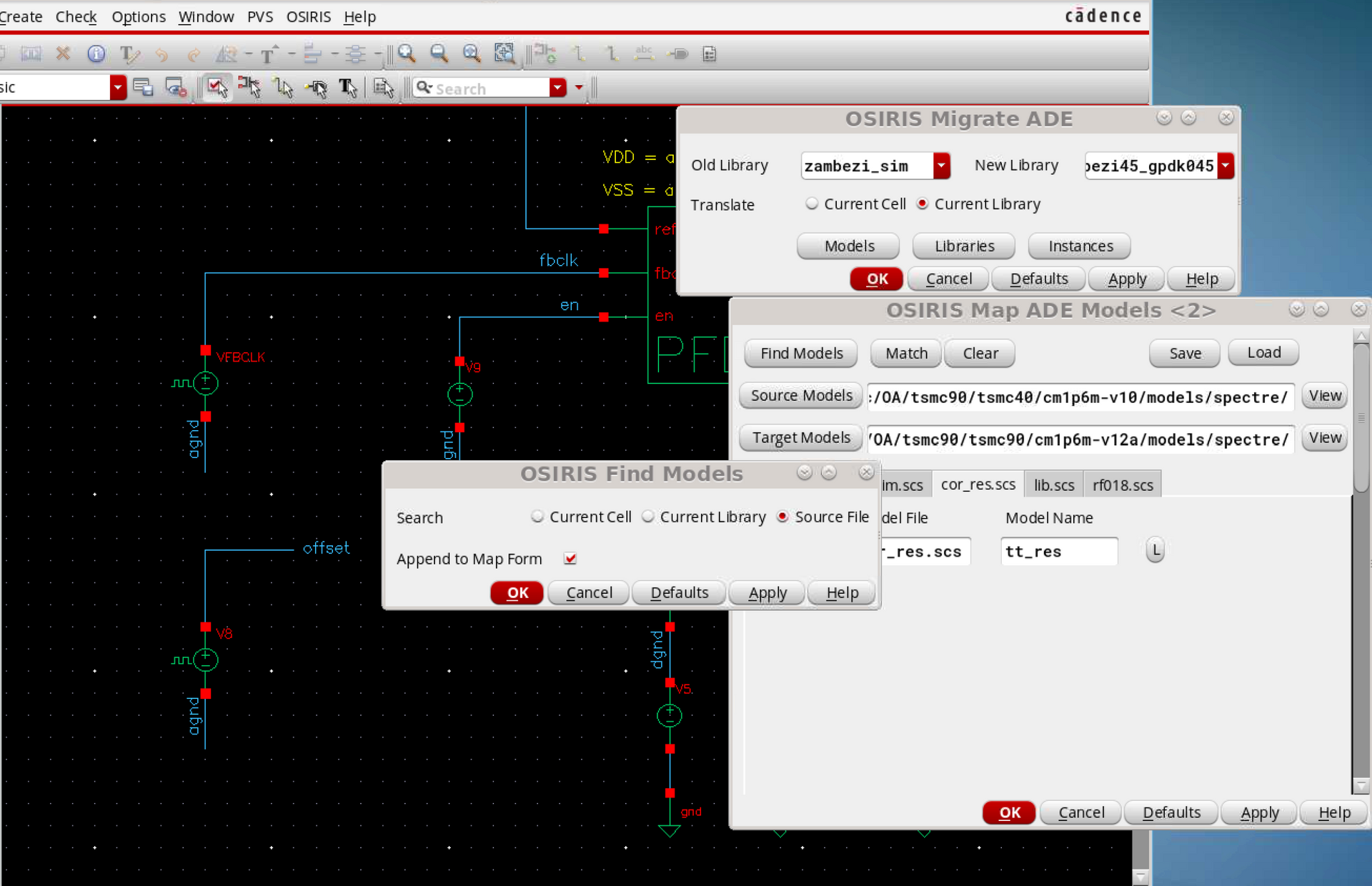1372x886 pixels.
Task: Click the Create Wire Name icon
Action: point(644,54)
